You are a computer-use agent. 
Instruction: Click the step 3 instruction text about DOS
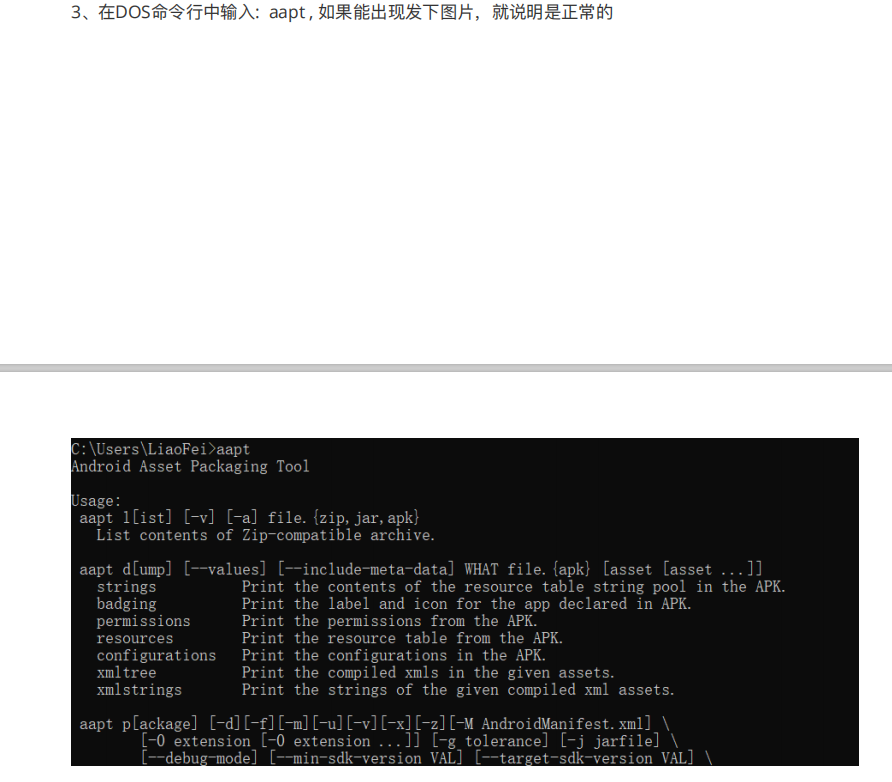pyautogui.click(x=341, y=13)
